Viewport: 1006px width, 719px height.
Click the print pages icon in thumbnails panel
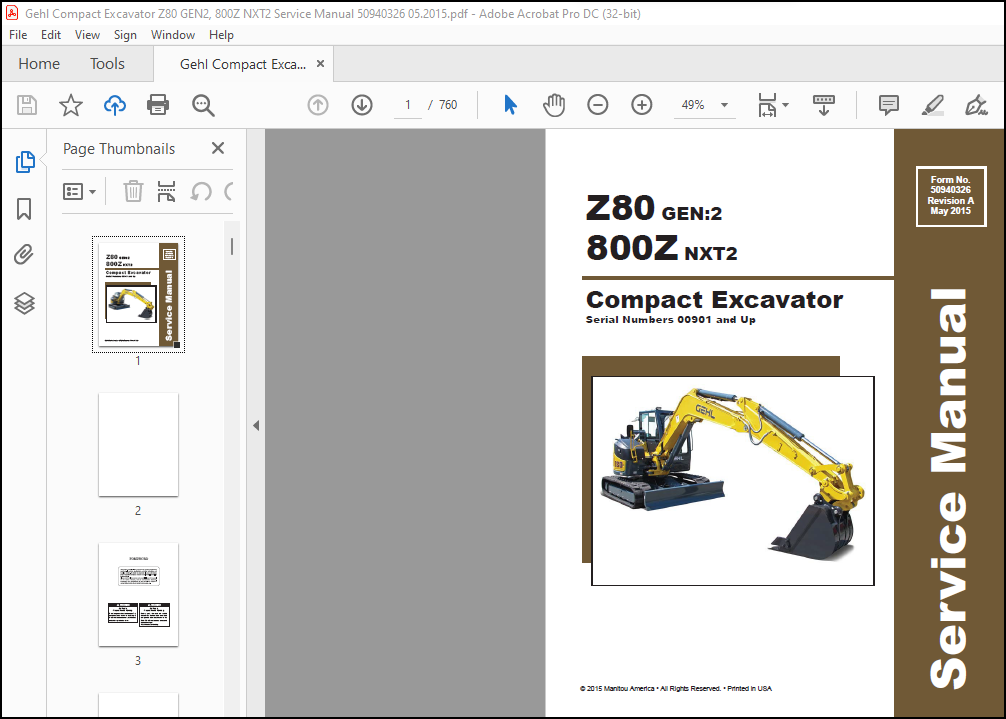pos(166,191)
